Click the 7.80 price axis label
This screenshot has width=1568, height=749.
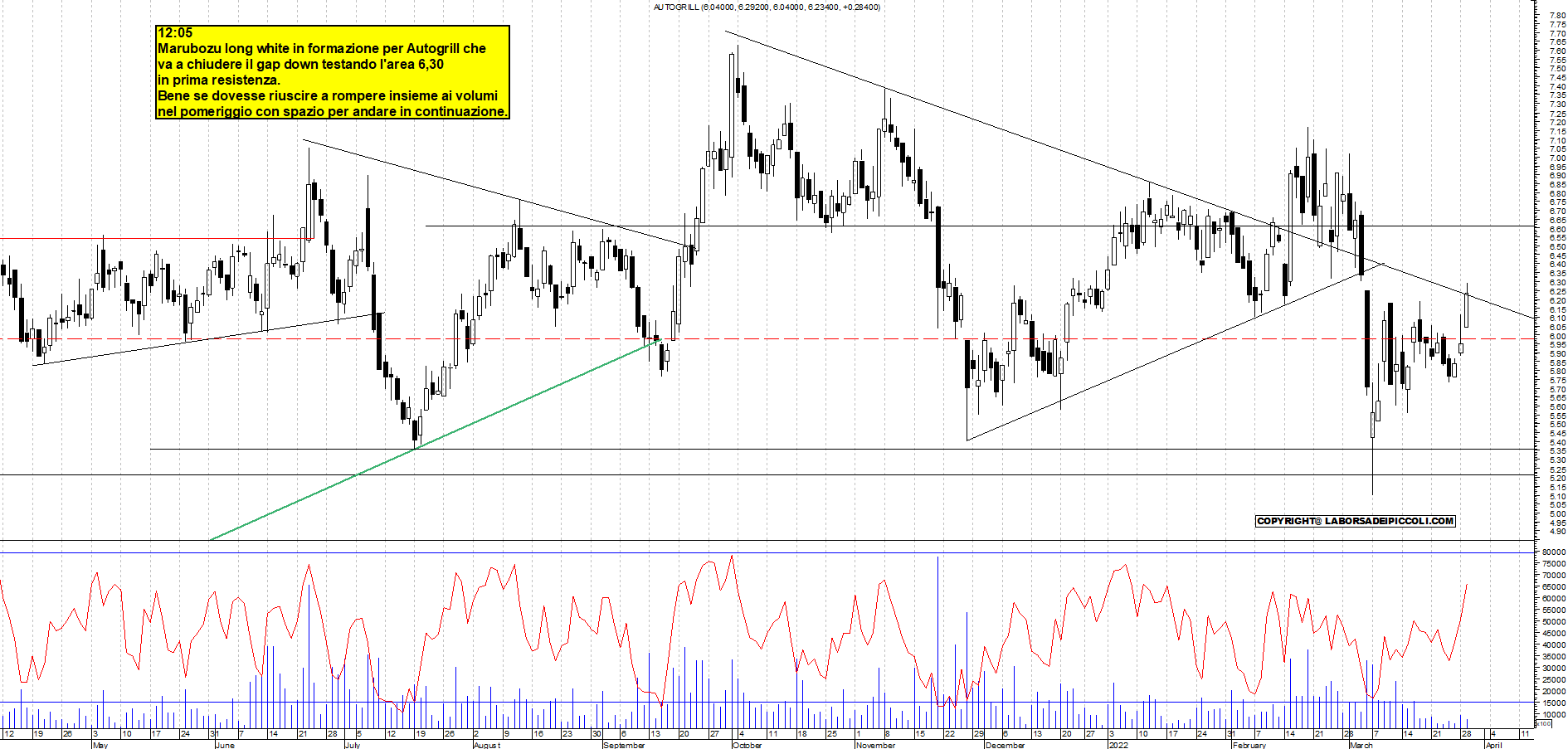1557,16
